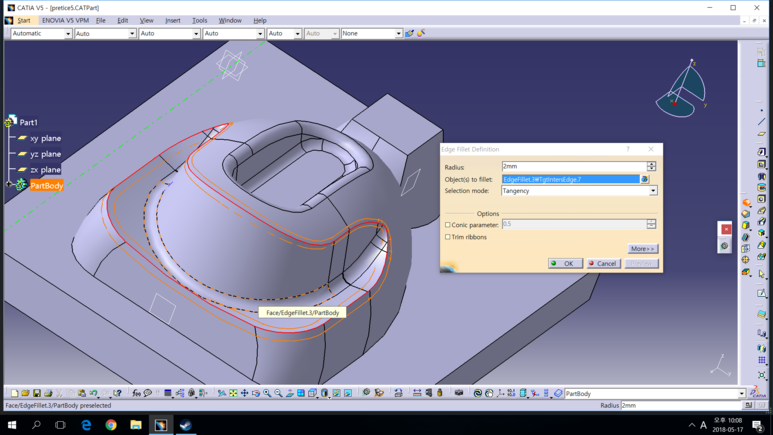
Task: Open the File menu
Action: coord(101,20)
